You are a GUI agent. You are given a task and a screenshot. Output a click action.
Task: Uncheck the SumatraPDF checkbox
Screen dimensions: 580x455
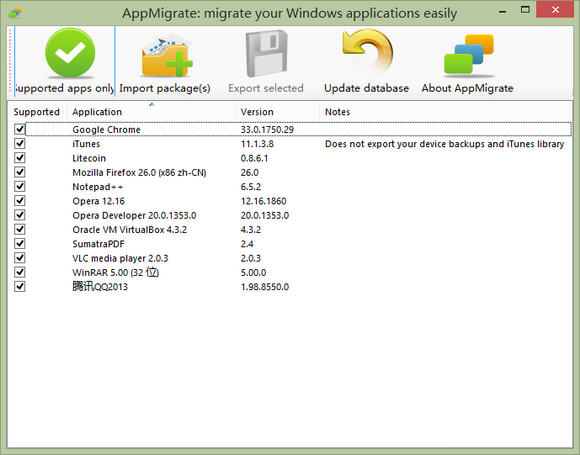pyautogui.click(x=20, y=244)
